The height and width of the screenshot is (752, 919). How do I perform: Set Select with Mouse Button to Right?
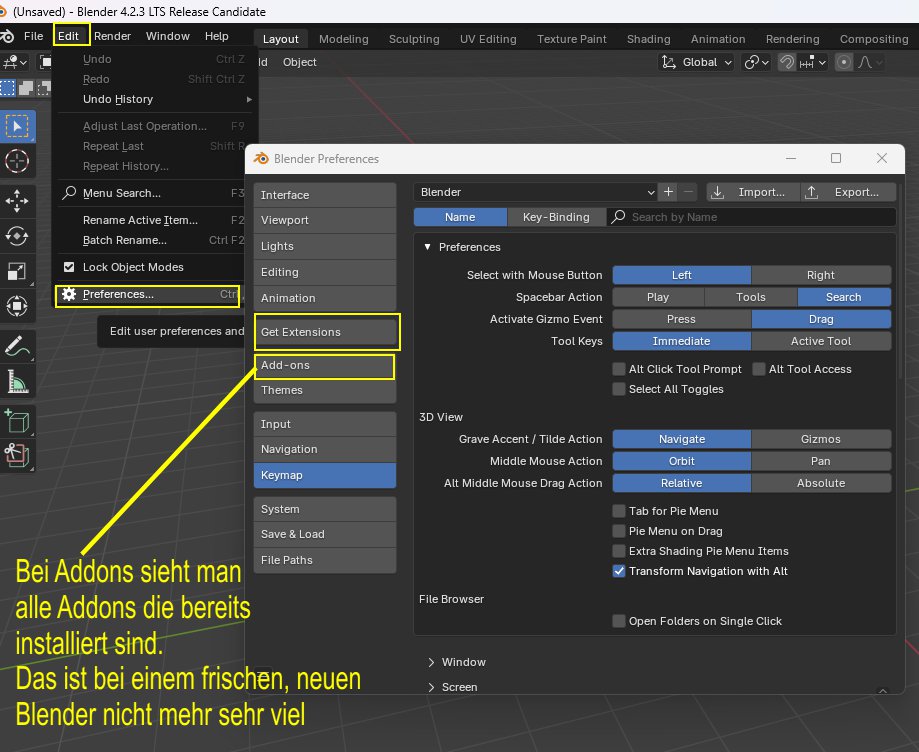pos(821,275)
